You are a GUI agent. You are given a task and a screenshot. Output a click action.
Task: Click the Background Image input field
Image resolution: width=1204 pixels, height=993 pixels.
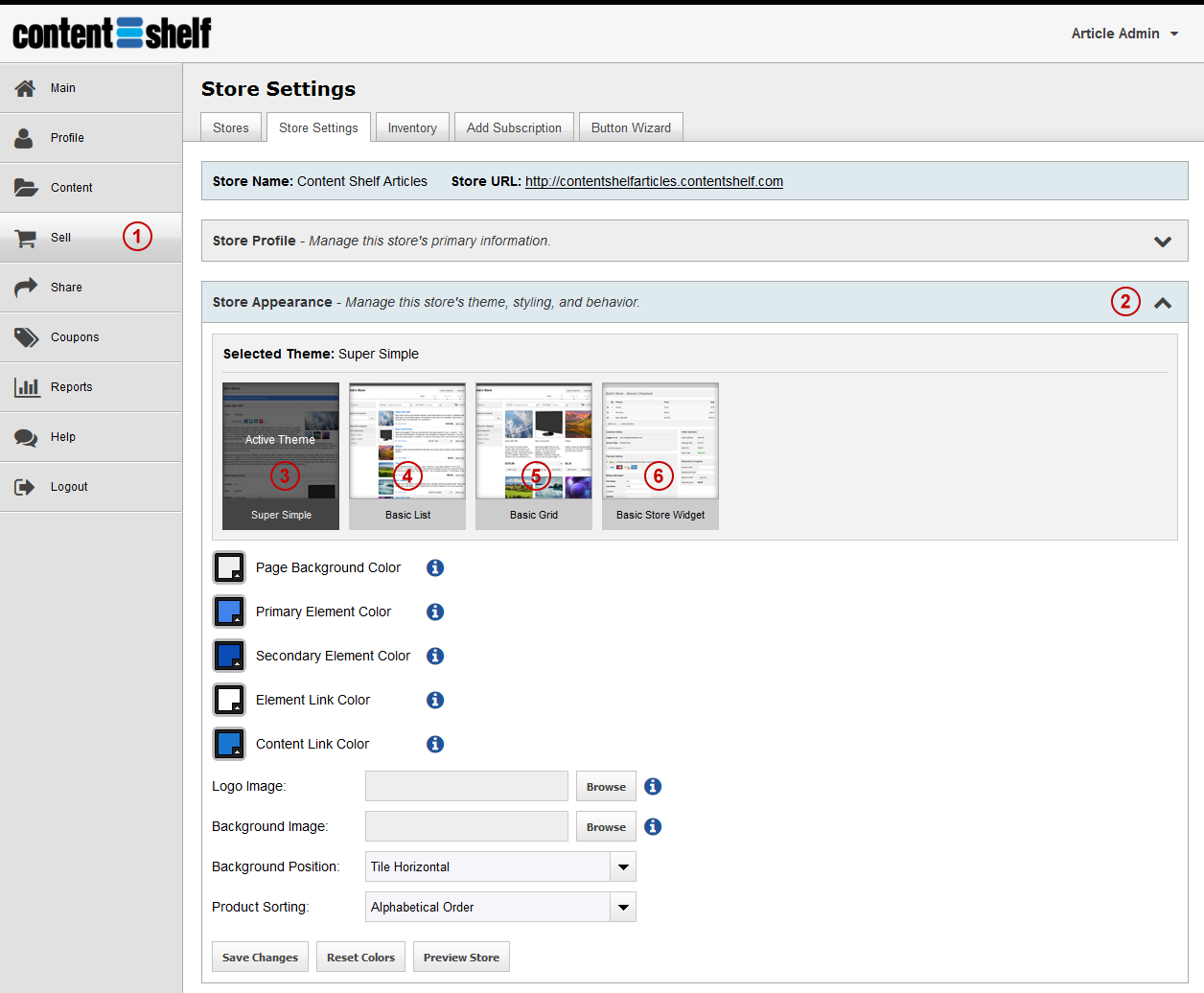(467, 826)
